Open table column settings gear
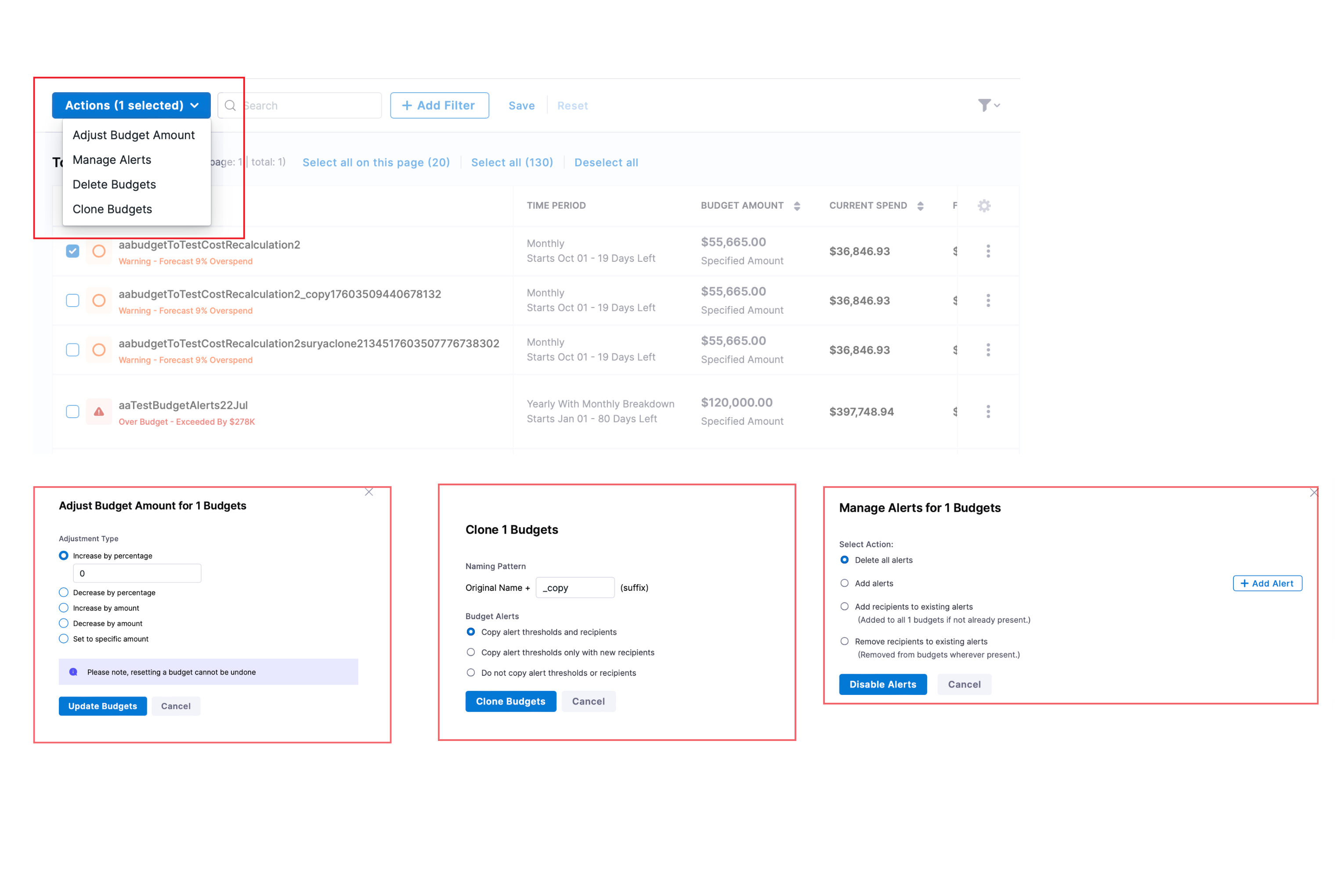 pos(984,206)
